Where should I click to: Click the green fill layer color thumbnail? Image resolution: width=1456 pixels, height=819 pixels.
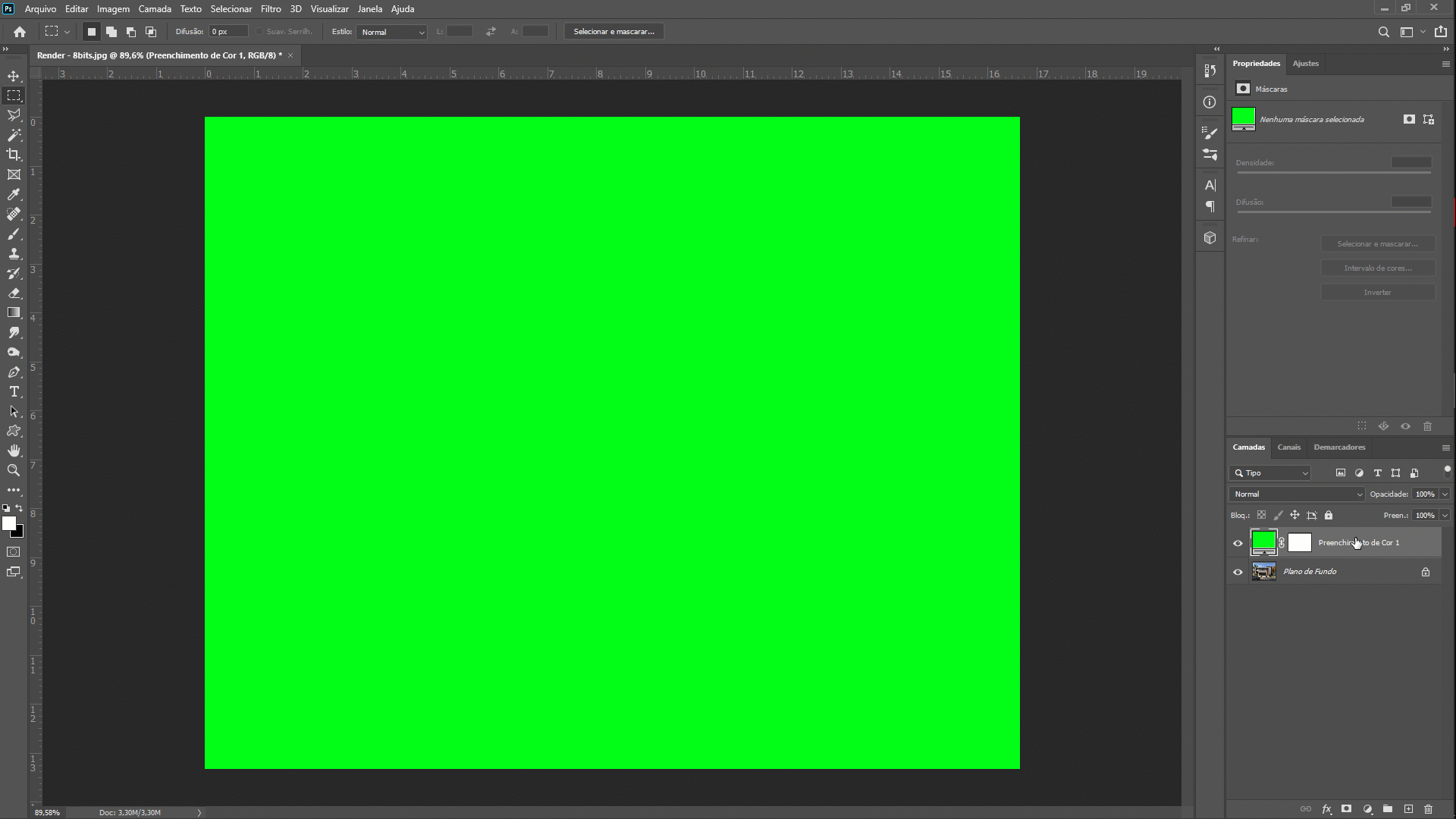[x=1263, y=542]
